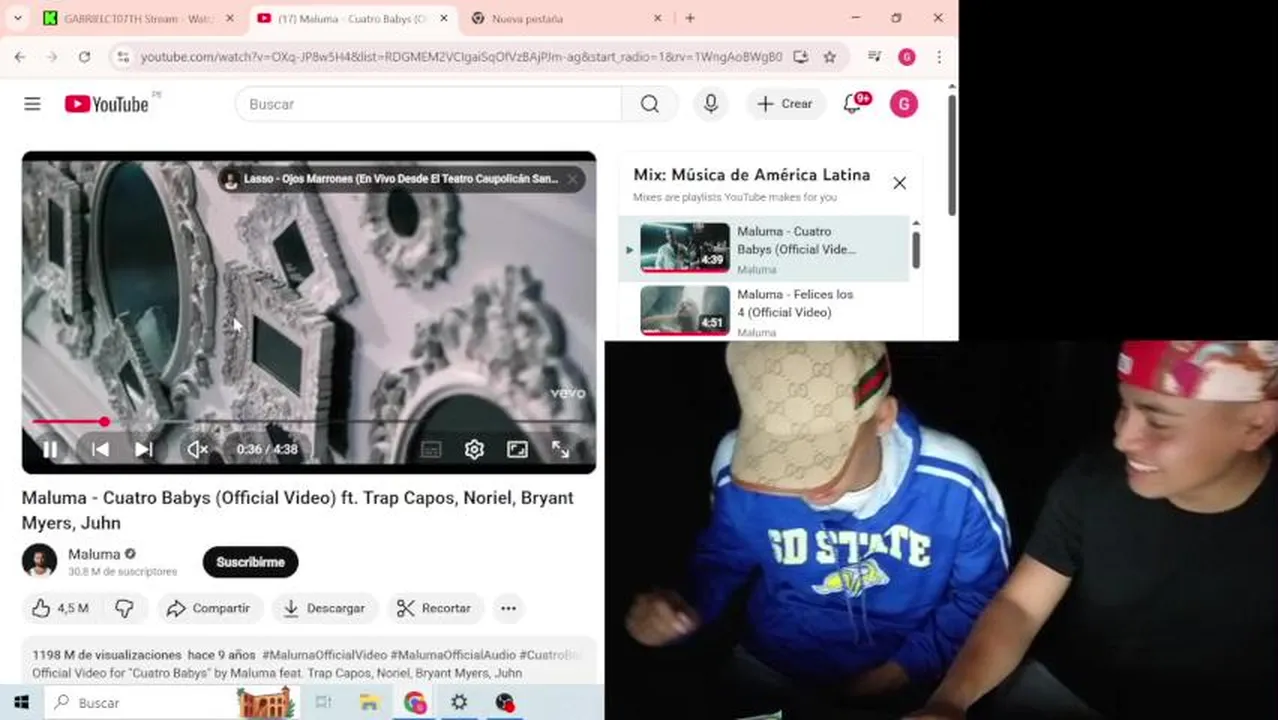The width and height of the screenshot is (1278, 720).
Task: Close the GABRIELCT07TH Stream tab
Action: (230, 18)
